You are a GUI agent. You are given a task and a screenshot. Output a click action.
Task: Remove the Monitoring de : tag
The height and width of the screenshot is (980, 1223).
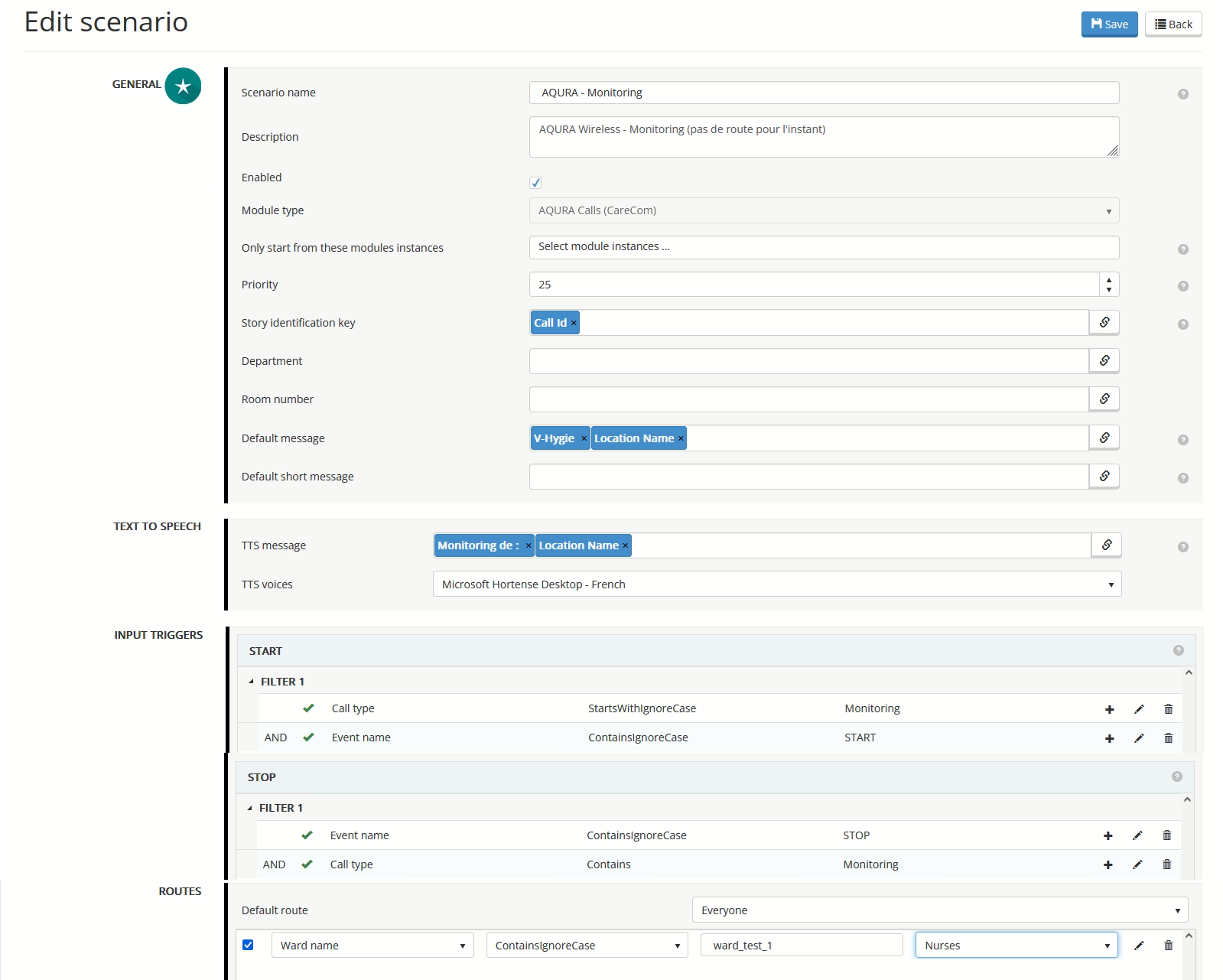528,545
